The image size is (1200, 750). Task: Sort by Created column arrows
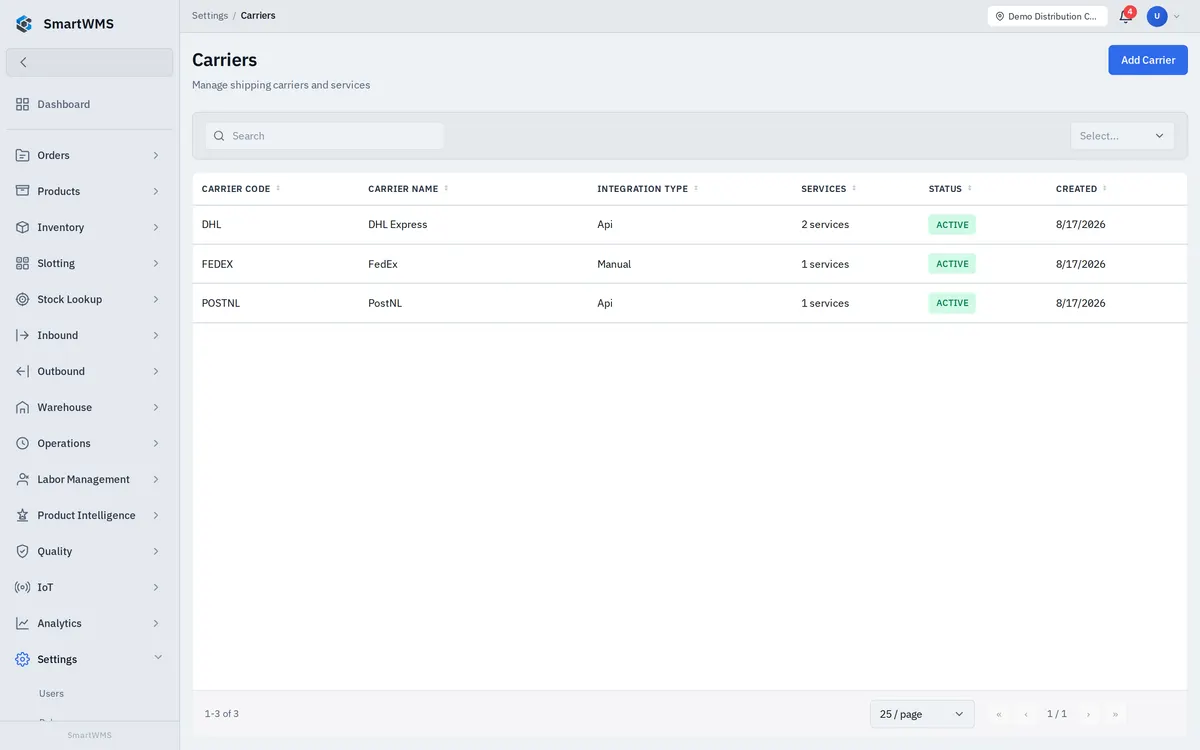pos(1105,188)
